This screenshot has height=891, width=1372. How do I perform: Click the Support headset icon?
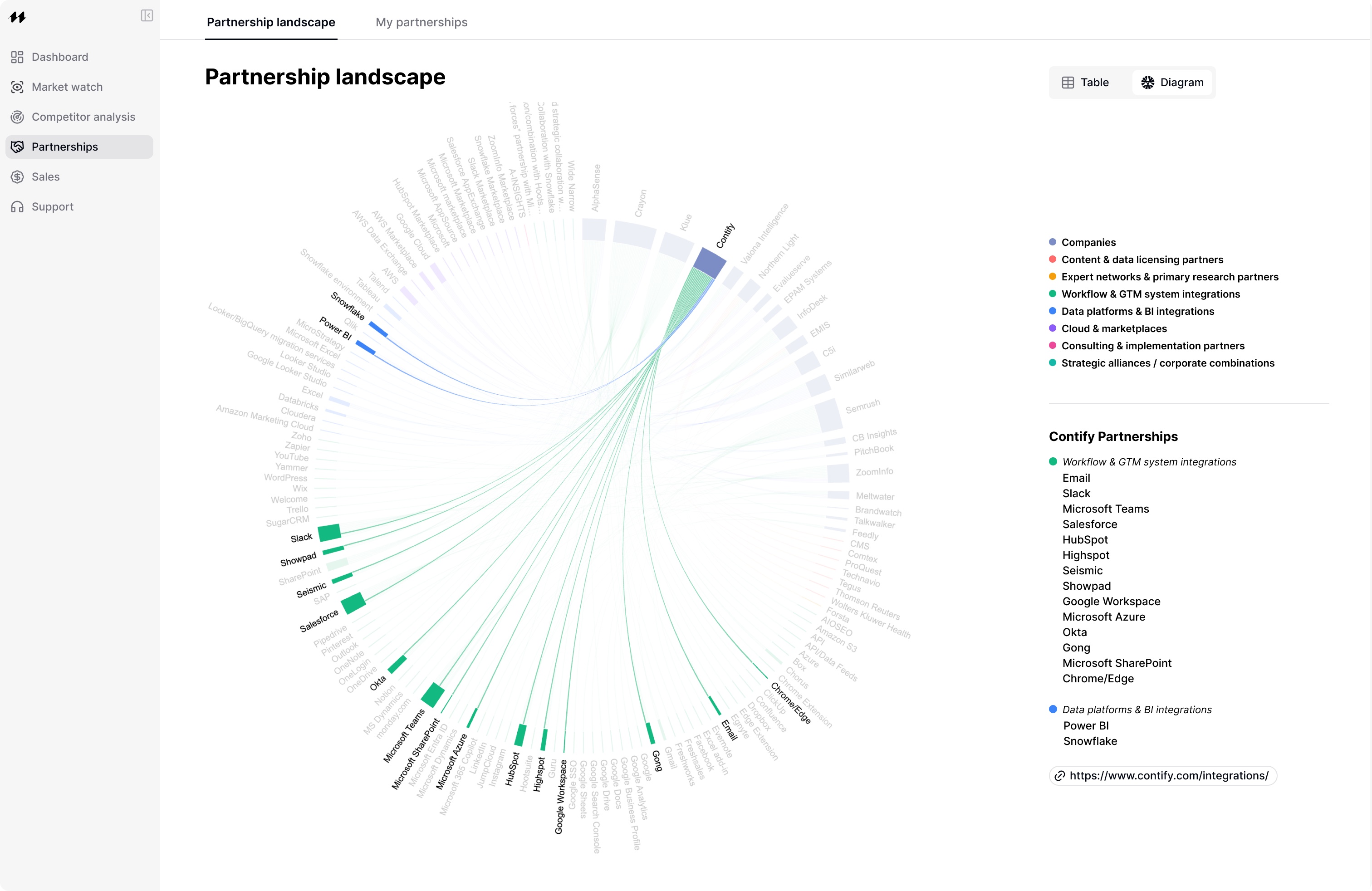pos(17,207)
